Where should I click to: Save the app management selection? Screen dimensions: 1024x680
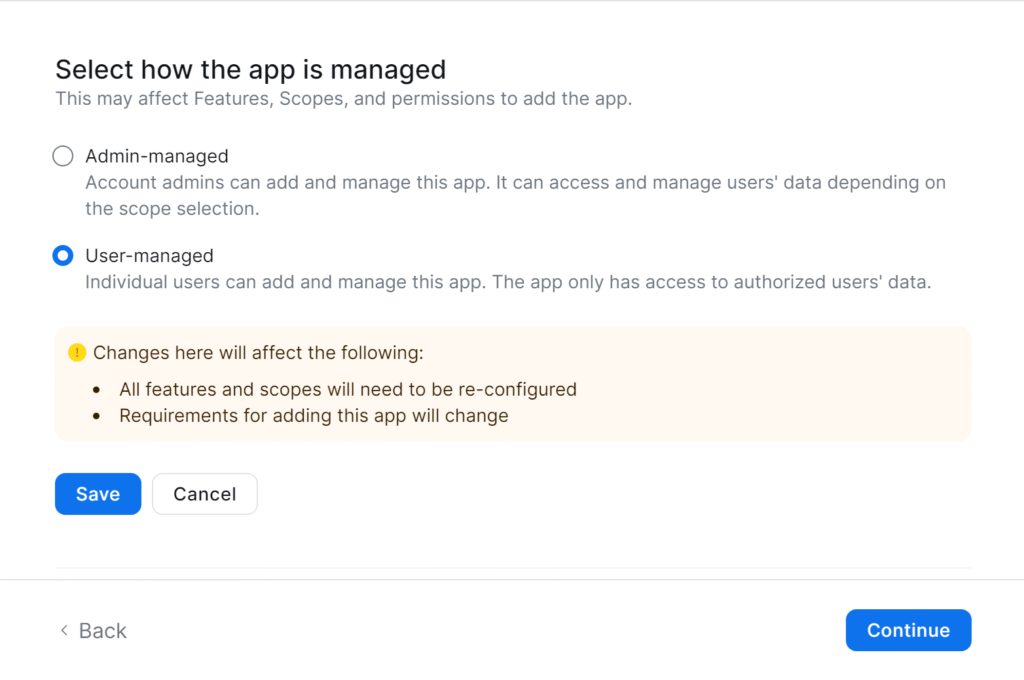coord(98,494)
